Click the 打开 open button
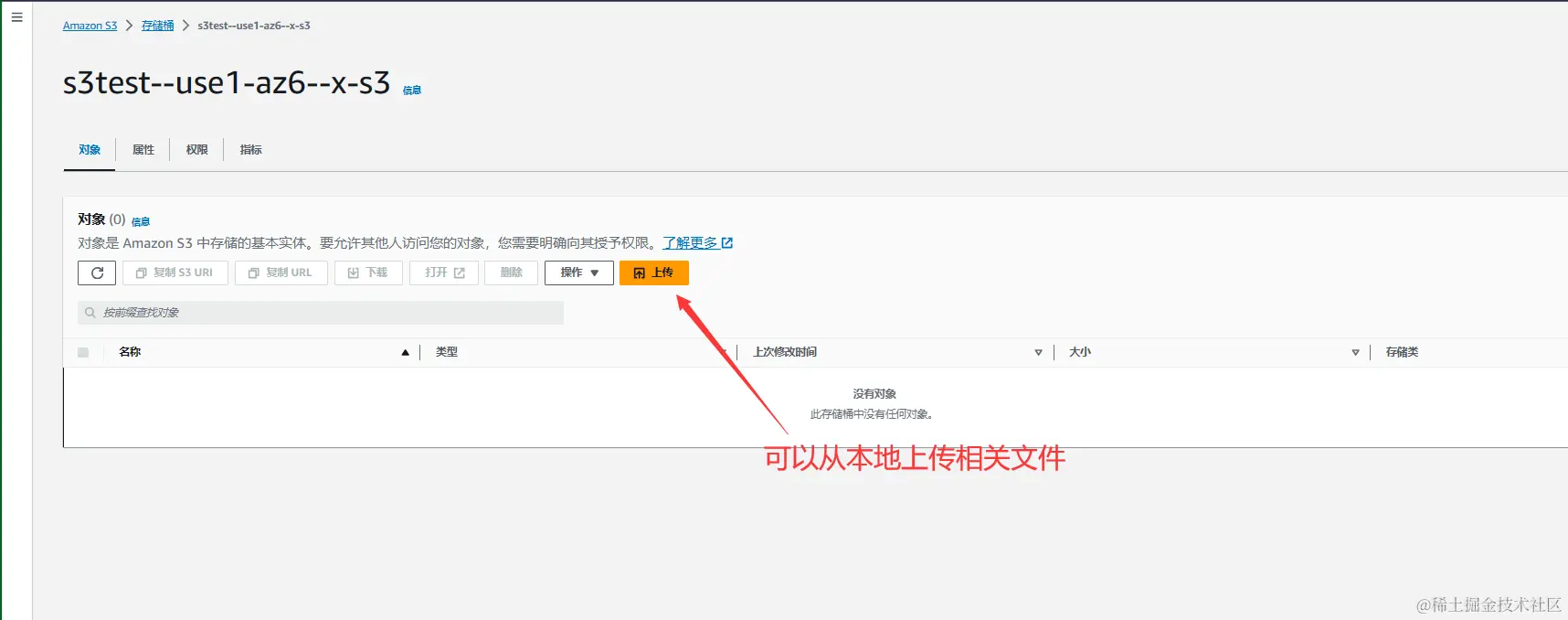 point(444,273)
